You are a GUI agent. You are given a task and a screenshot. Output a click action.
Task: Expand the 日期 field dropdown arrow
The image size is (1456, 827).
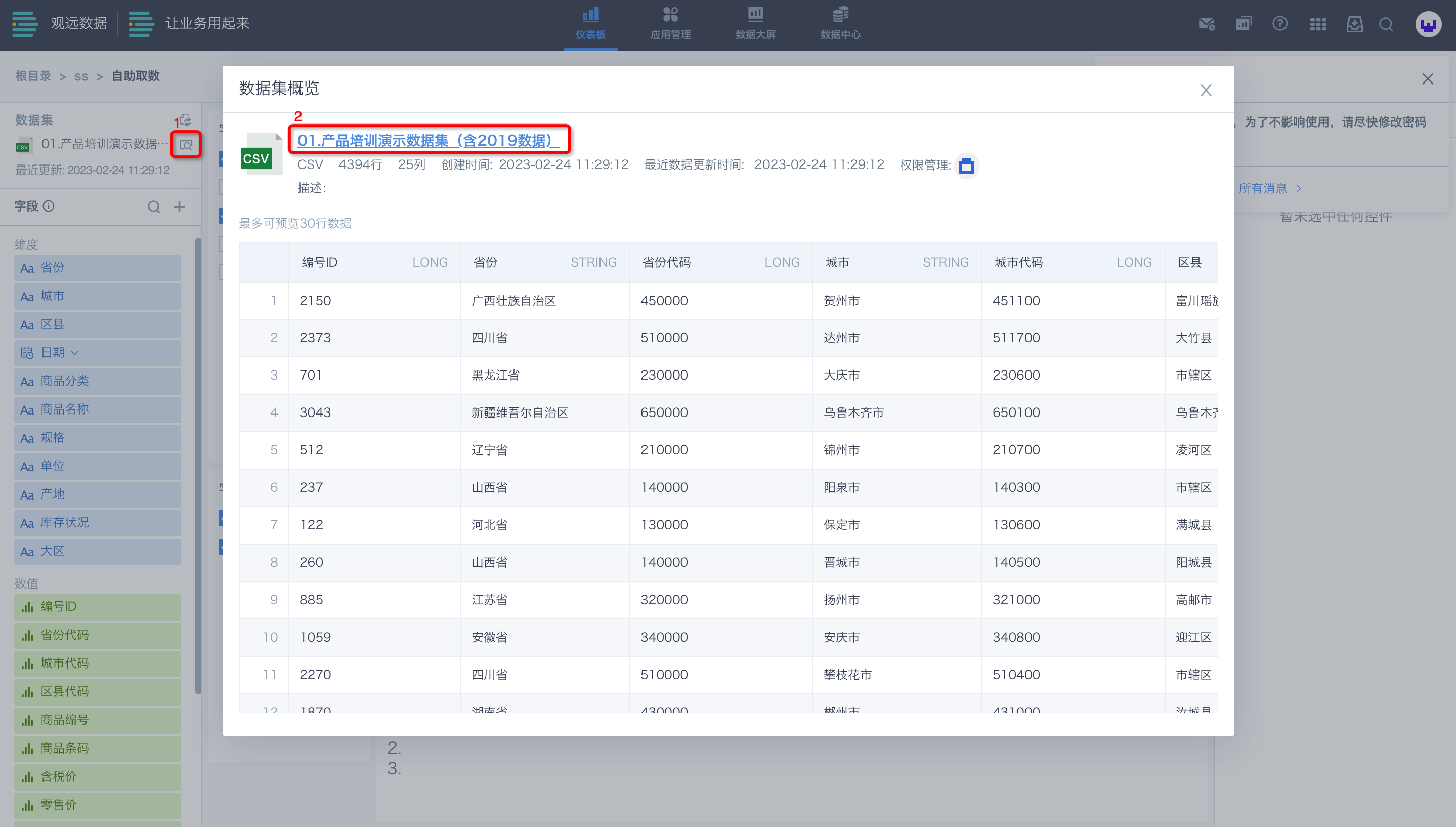click(x=75, y=353)
